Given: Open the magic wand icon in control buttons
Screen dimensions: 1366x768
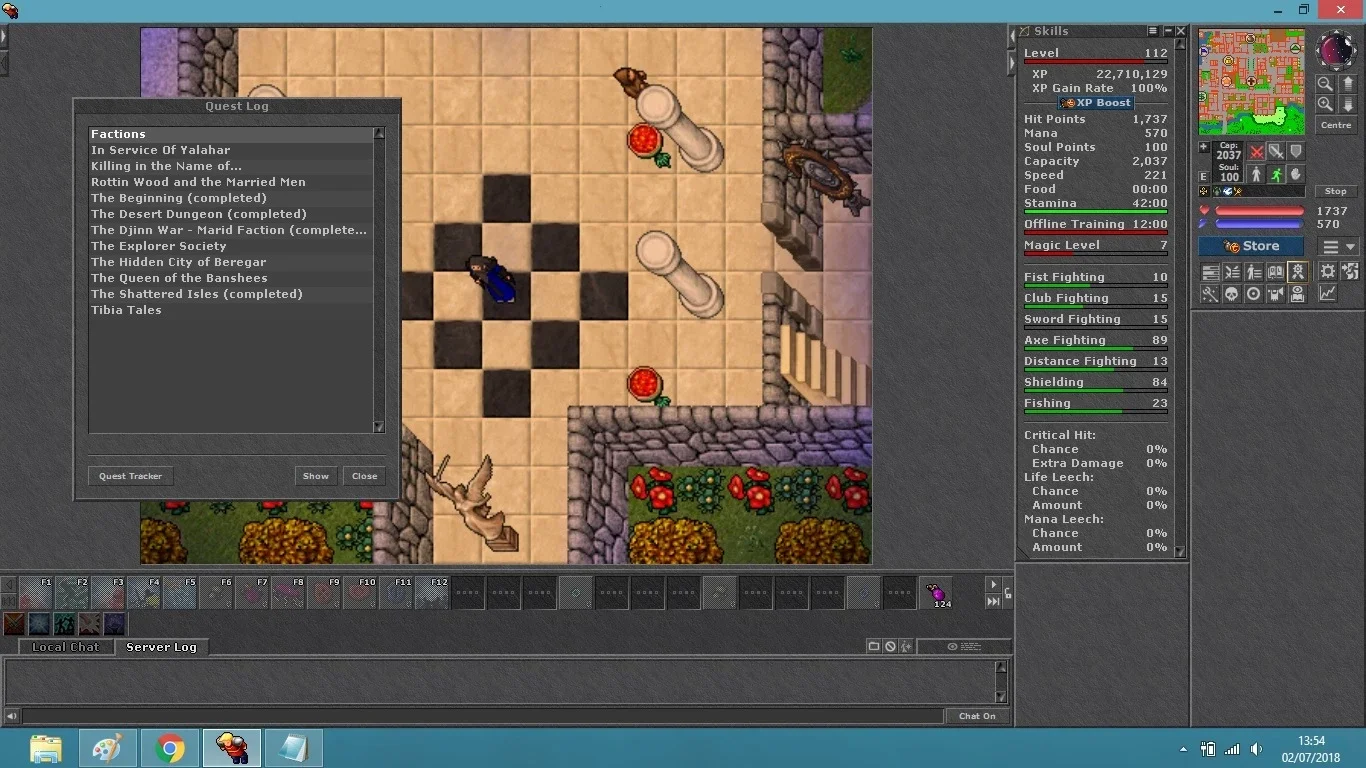Looking at the screenshot, I should (1211, 293).
